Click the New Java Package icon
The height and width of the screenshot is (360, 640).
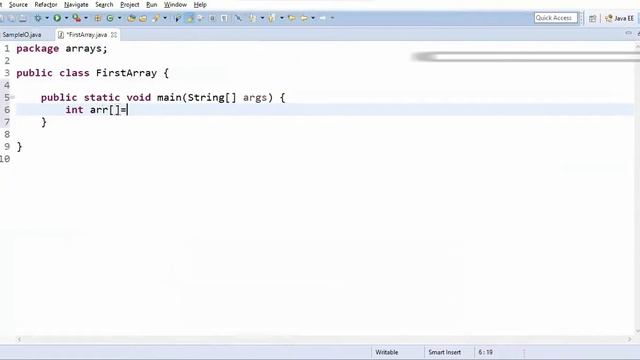pos(98,18)
